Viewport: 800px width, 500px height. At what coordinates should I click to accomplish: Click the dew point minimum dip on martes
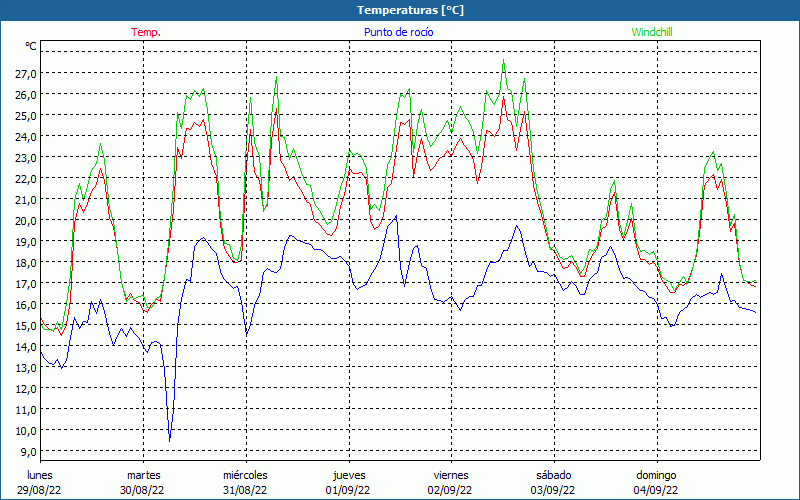[169, 440]
